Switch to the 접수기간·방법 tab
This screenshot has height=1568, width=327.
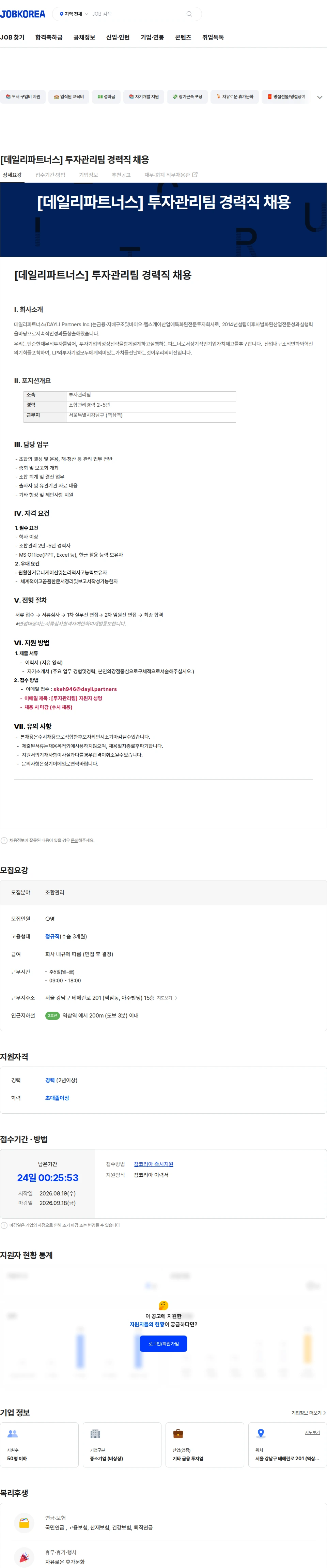click(50, 175)
